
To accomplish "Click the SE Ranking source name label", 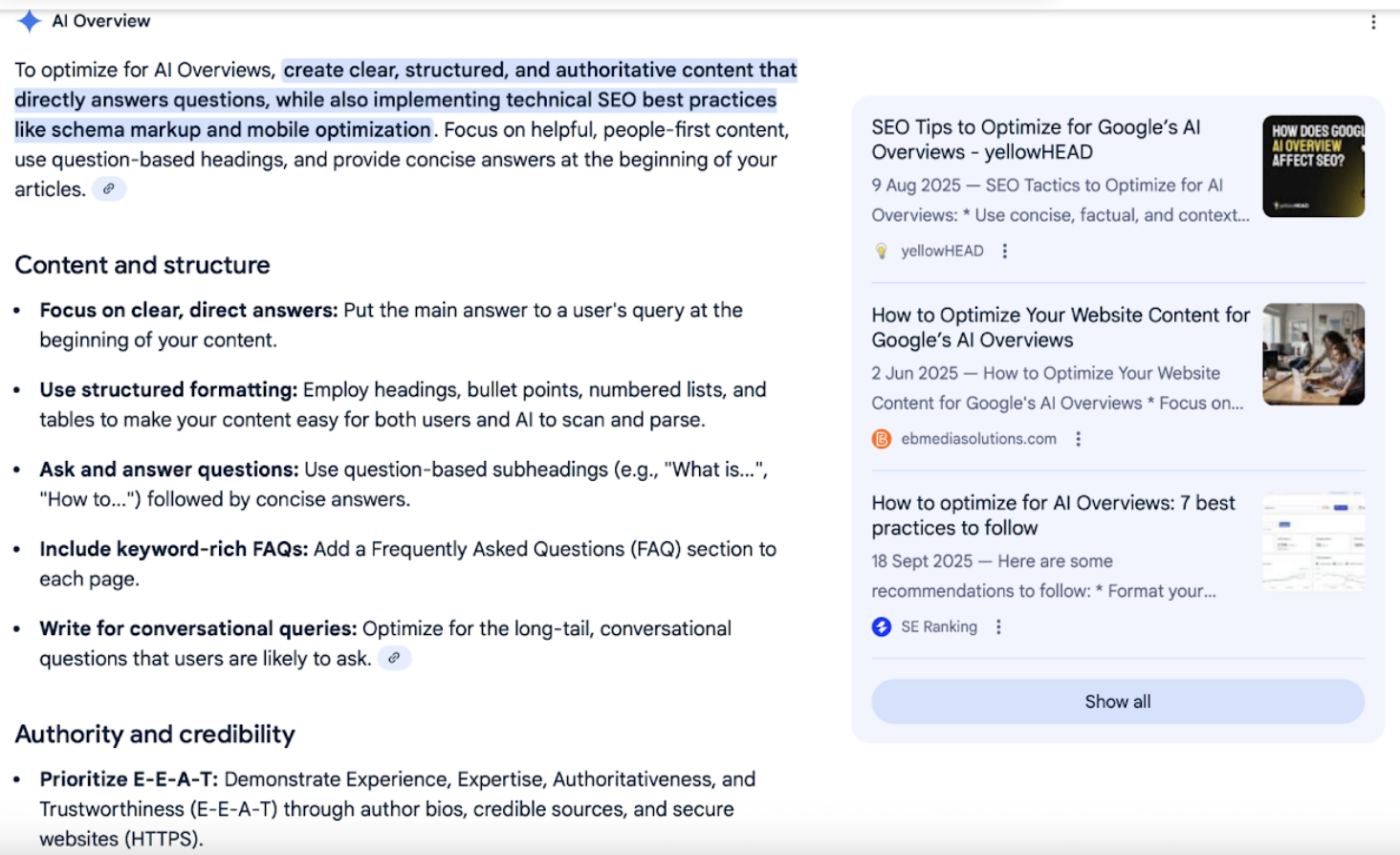I will click(x=939, y=626).
